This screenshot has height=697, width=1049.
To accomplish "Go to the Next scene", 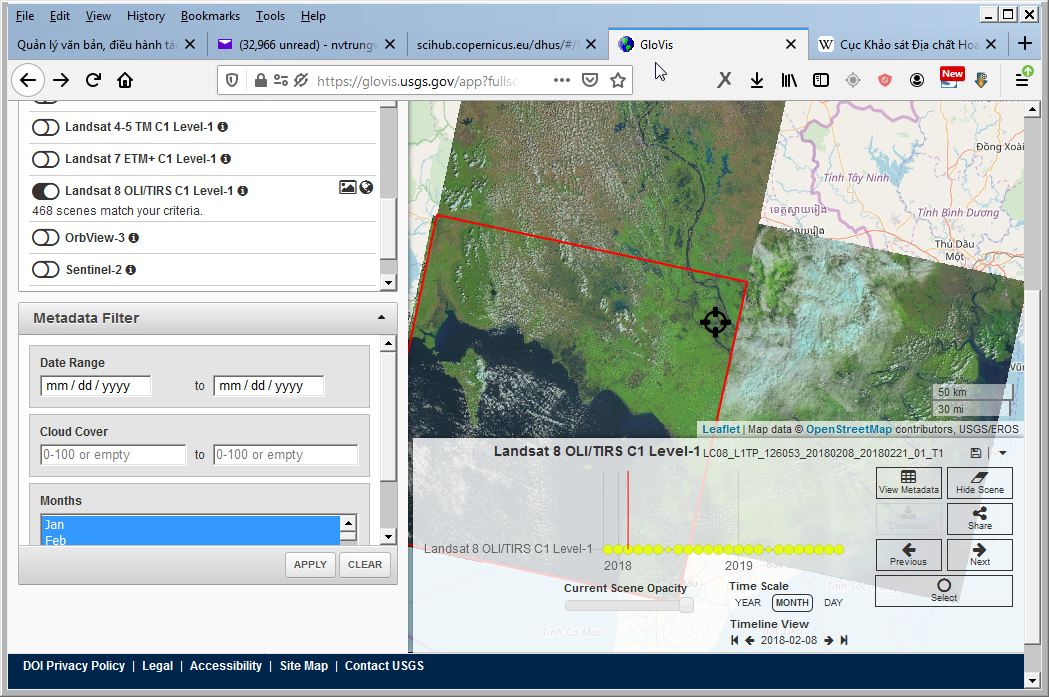I will click(x=979, y=555).
